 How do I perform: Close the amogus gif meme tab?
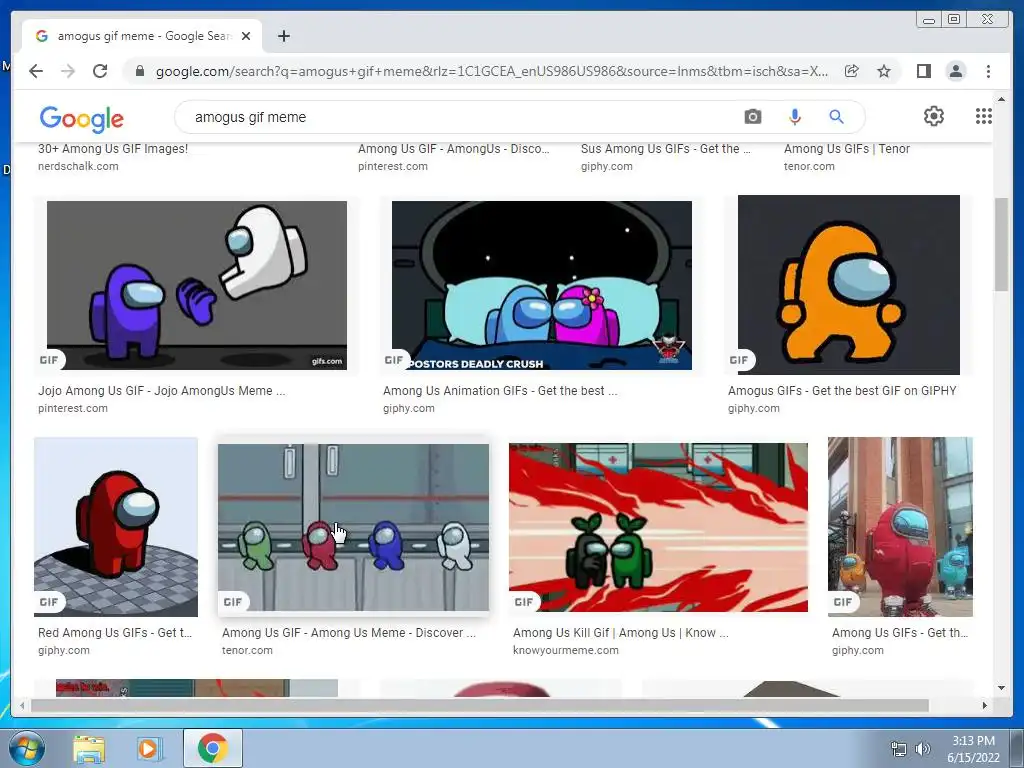point(246,36)
